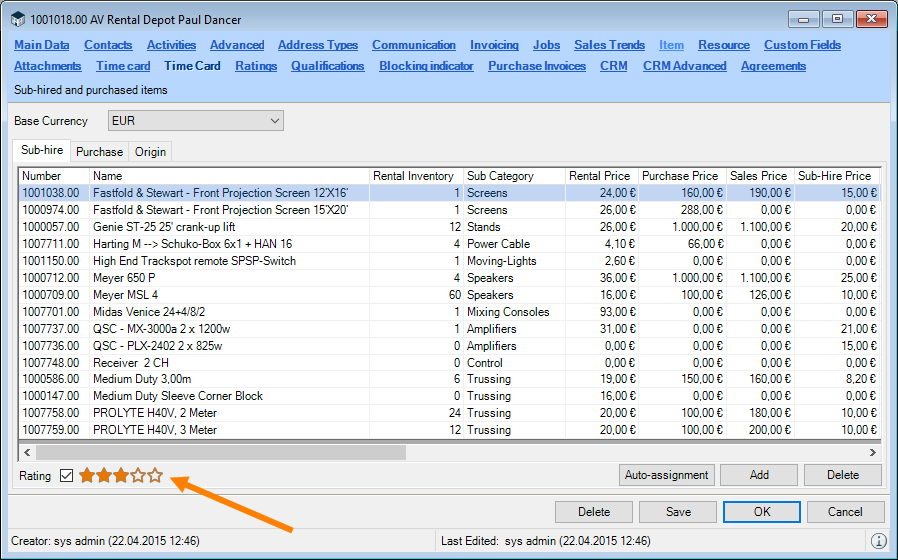Open the Origin tab
Screen dimensions: 898x560
click(x=151, y=152)
